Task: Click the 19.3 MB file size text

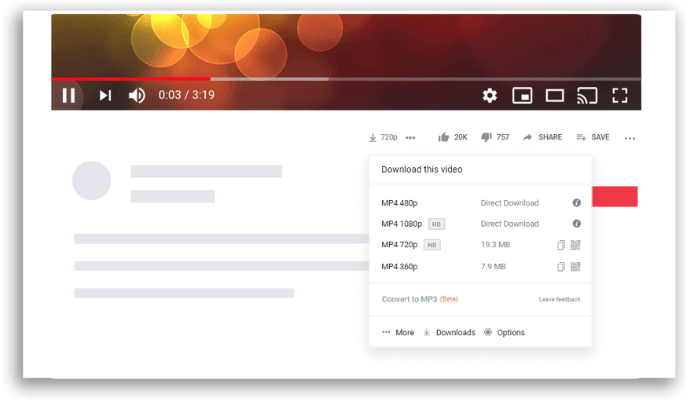Action: (496, 245)
